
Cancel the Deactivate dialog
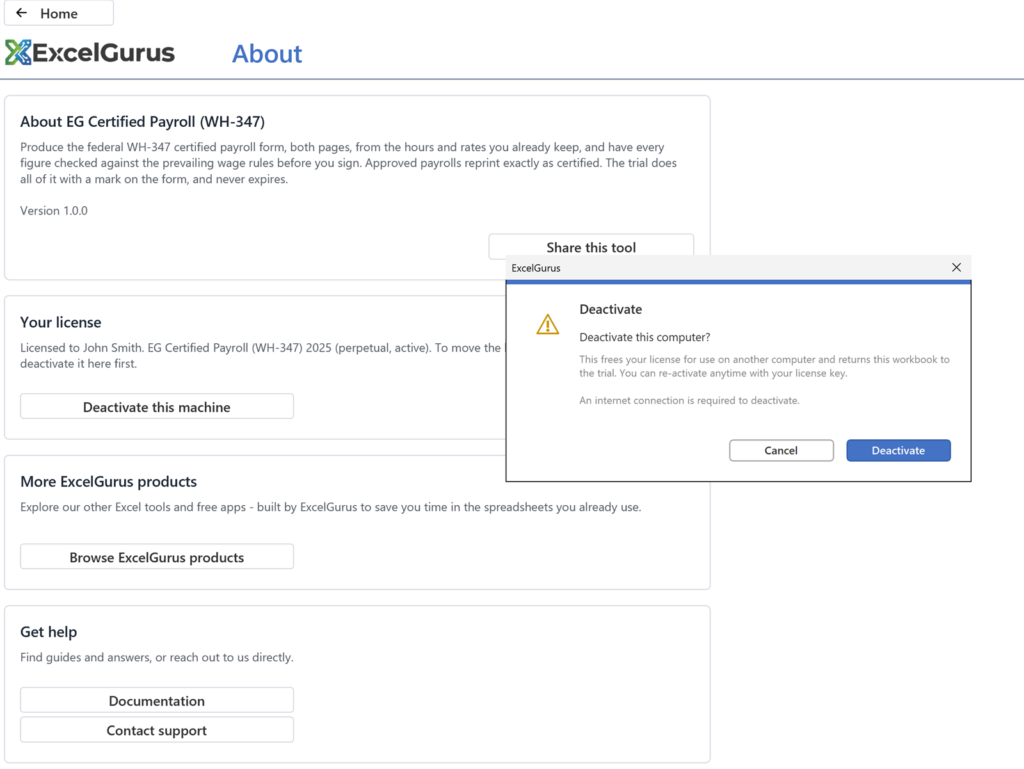(781, 450)
